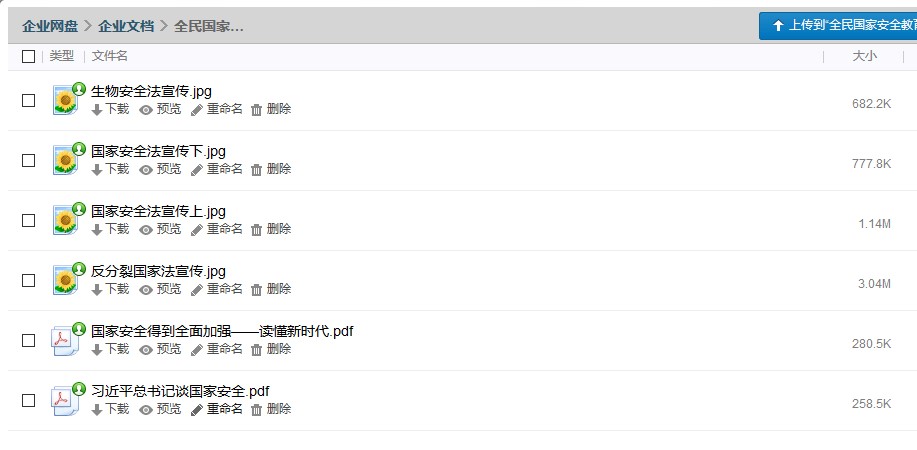Viewport: 917px width, 450px height.
Task: Sort the list by the 大小 column header
Action: [864, 56]
